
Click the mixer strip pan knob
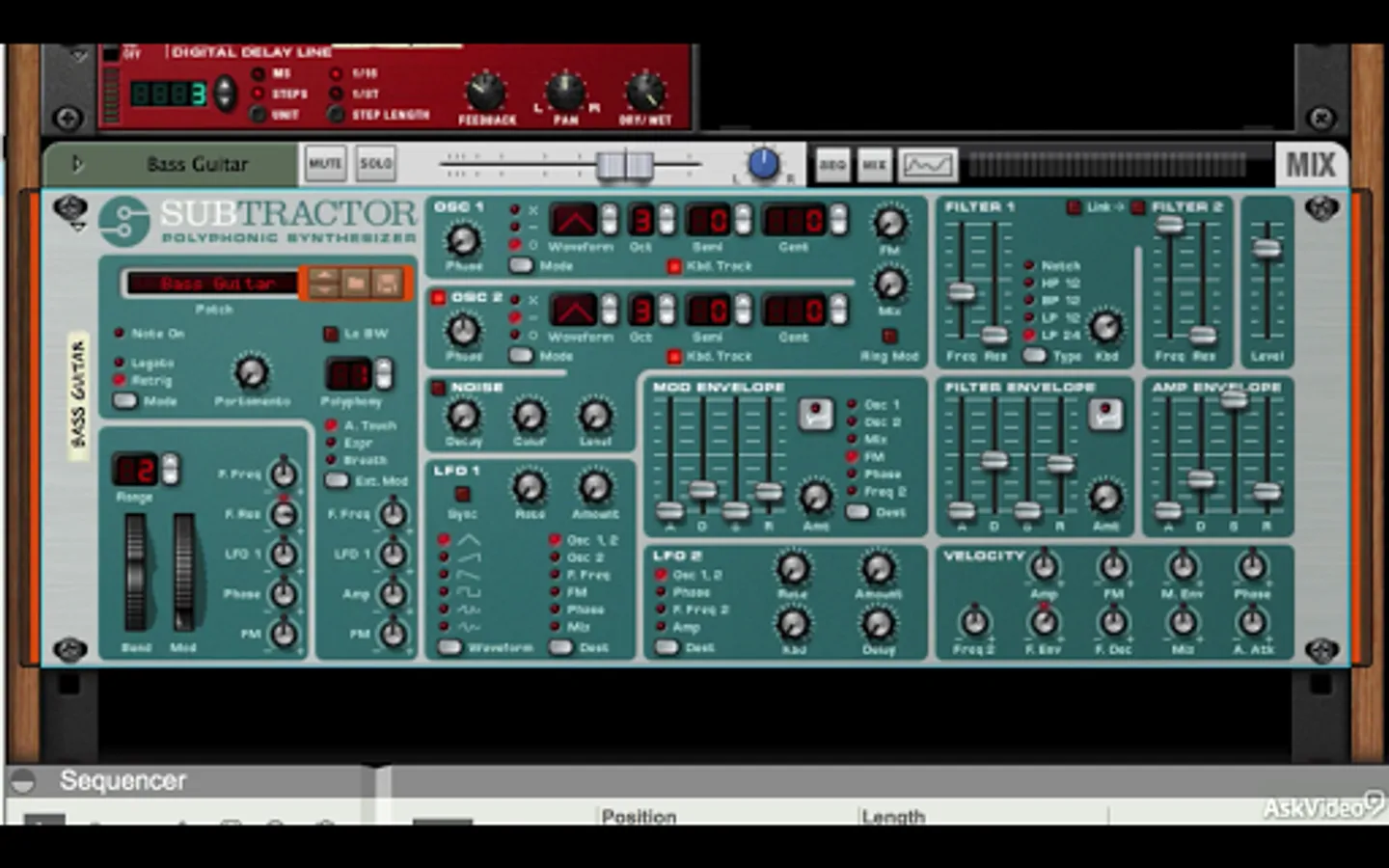(x=763, y=164)
